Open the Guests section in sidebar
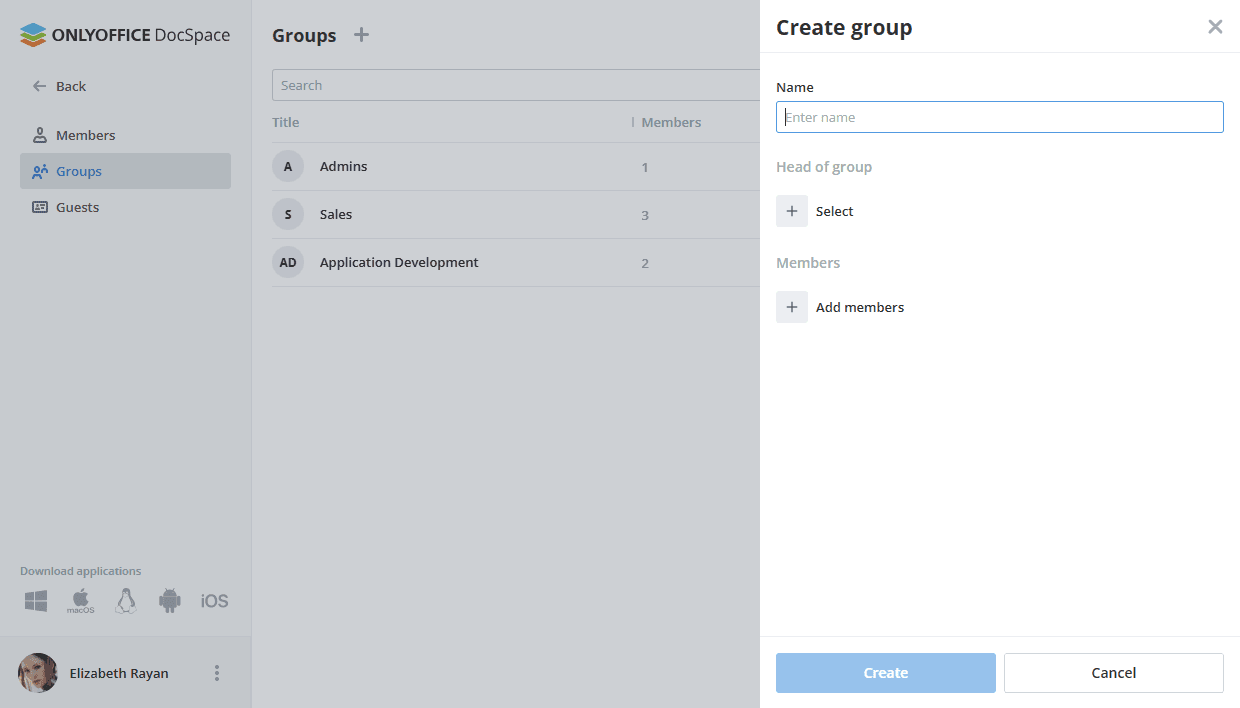Image resolution: width=1240 pixels, height=708 pixels. click(x=77, y=207)
